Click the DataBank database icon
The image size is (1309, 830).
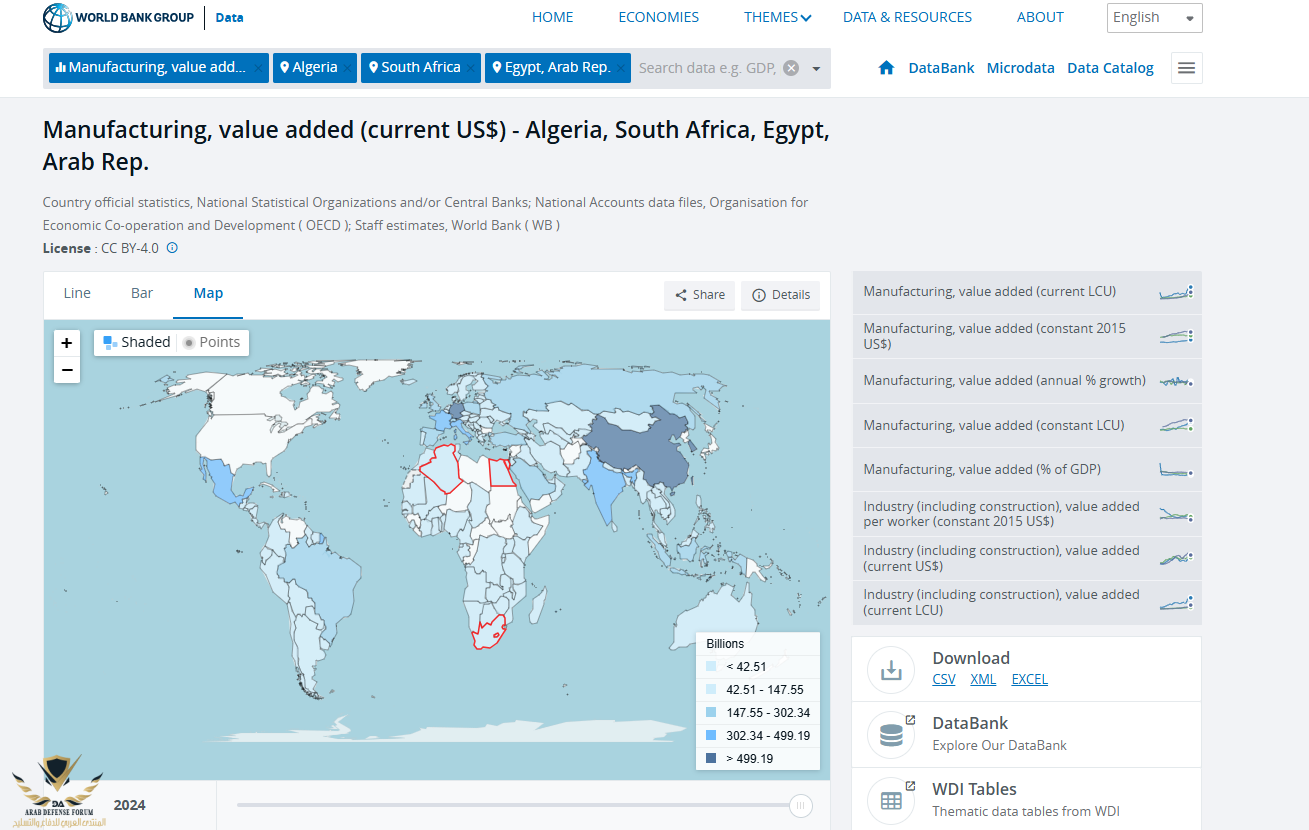point(891,735)
